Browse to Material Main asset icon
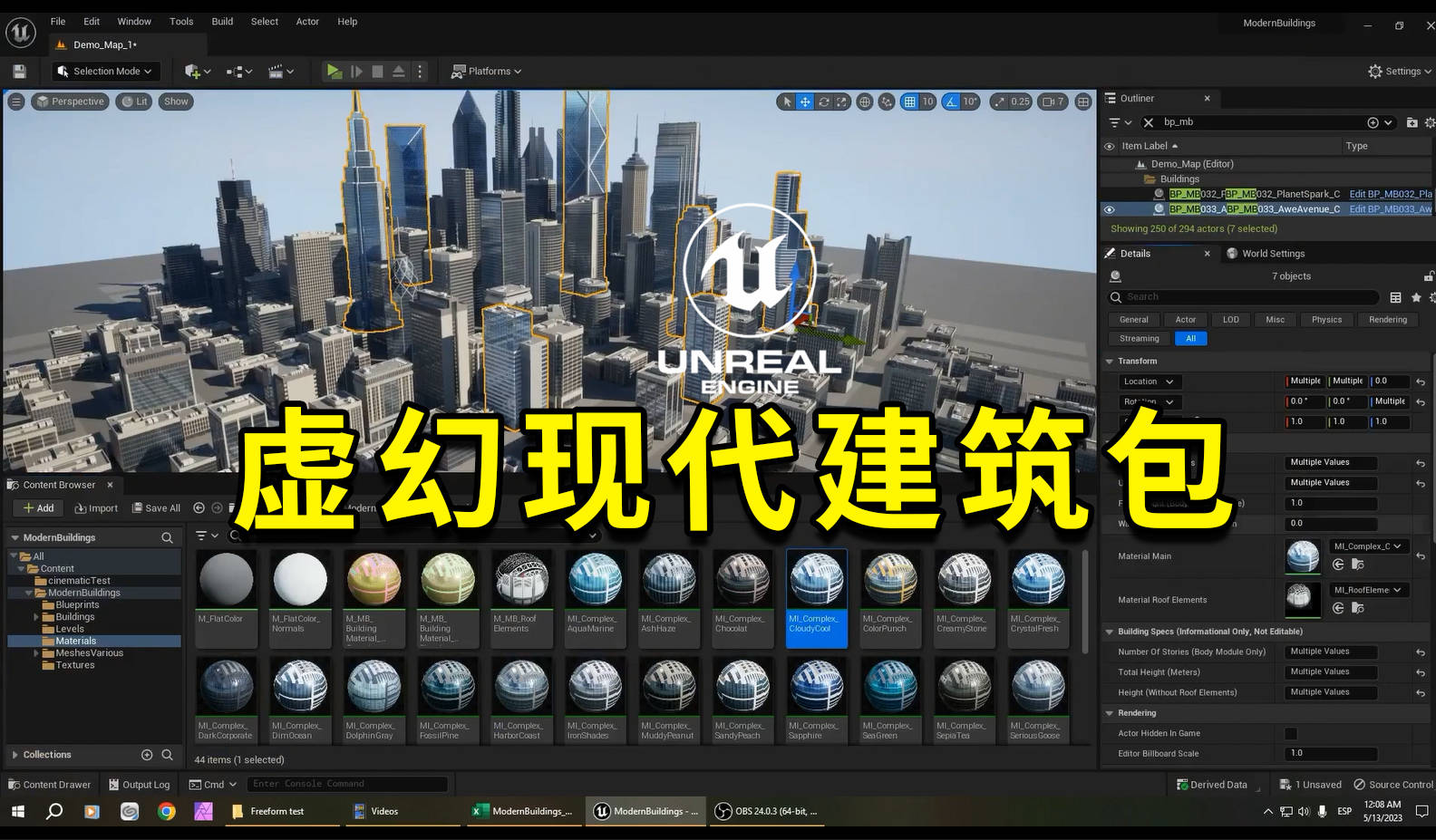The height and width of the screenshot is (840, 1436). 1357,565
